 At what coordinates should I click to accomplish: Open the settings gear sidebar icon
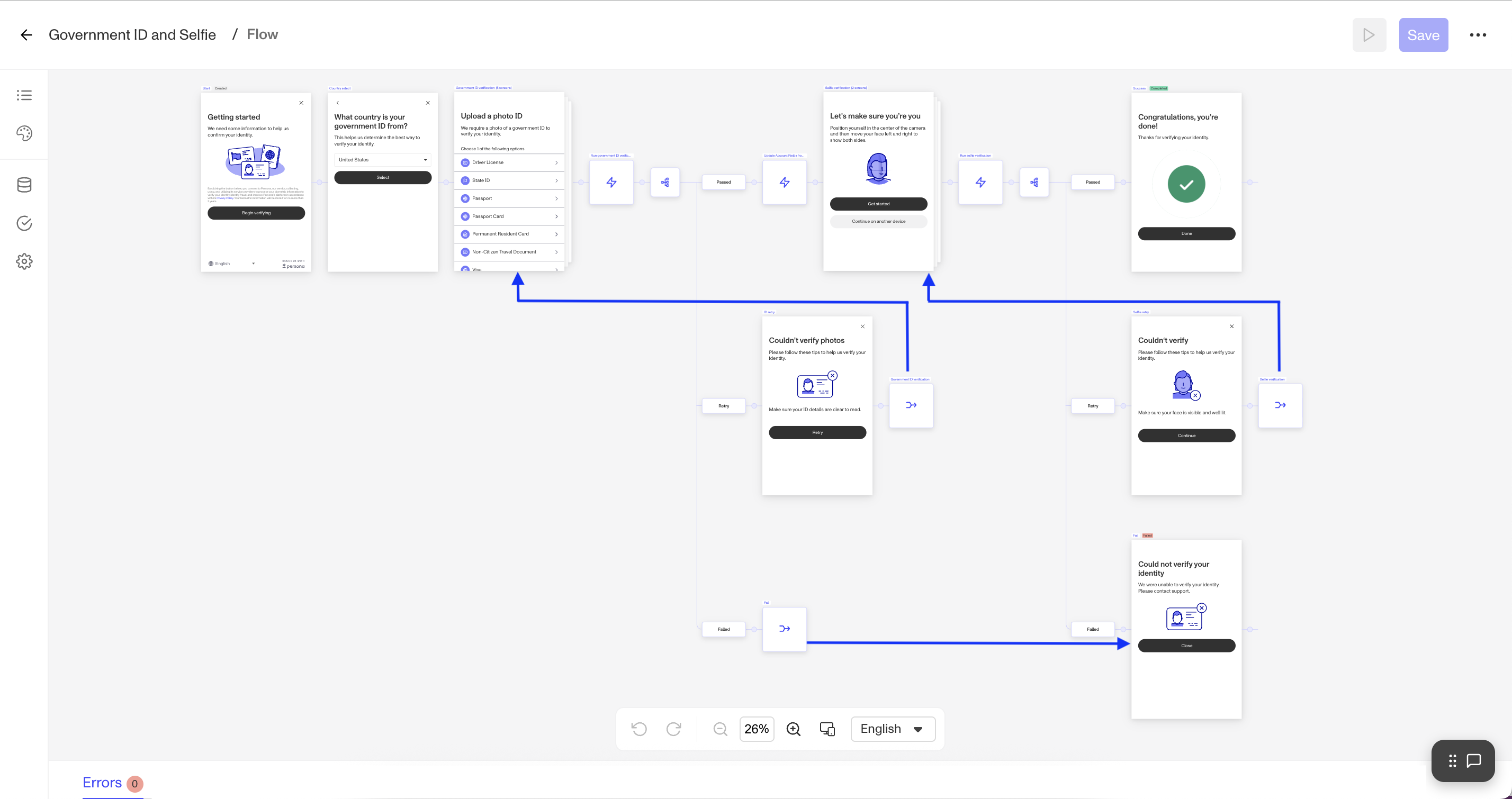tap(24, 261)
